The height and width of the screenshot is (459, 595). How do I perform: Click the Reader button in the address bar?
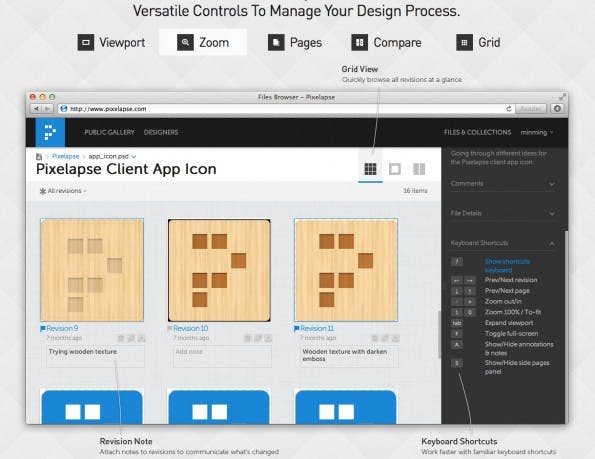530,109
